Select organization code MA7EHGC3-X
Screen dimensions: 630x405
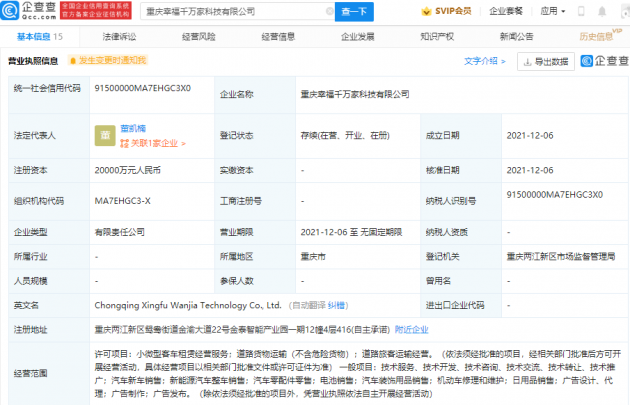(x=123, y=201)
